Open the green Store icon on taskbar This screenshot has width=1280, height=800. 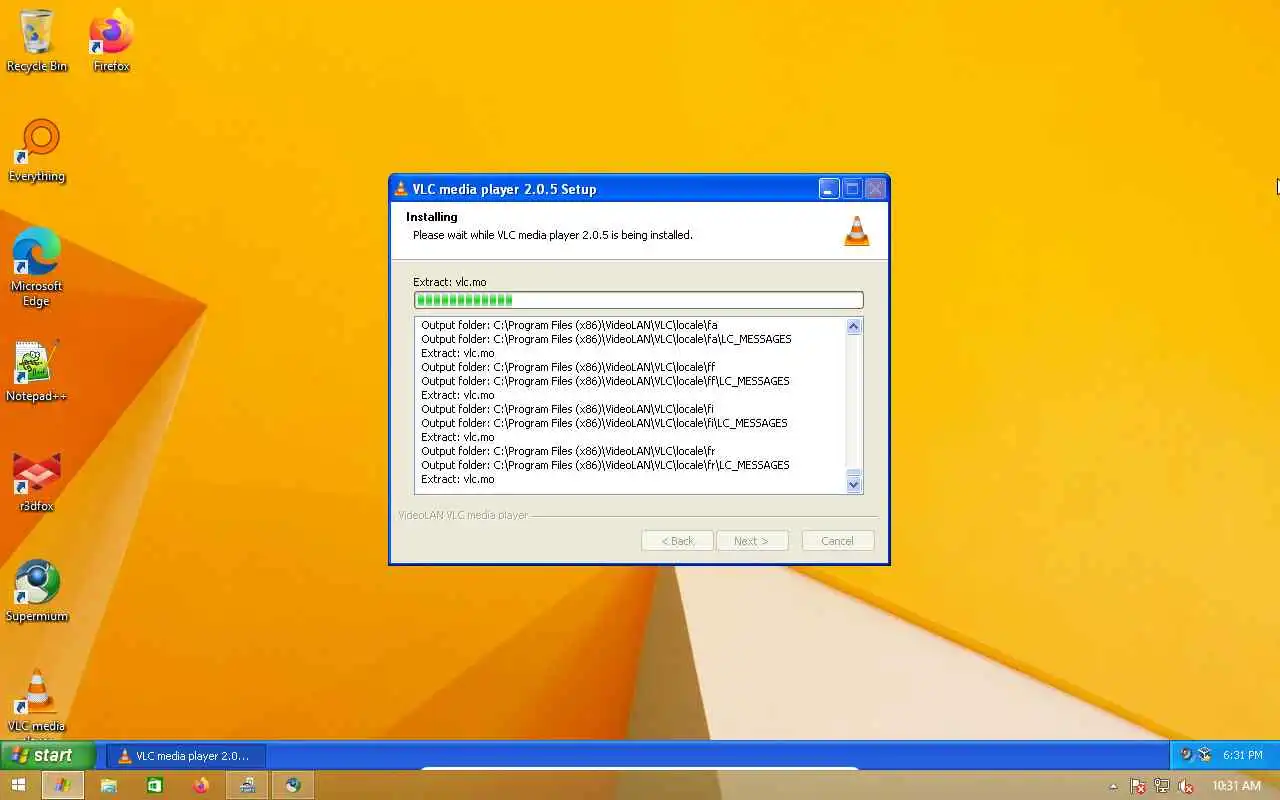point(154,786)
